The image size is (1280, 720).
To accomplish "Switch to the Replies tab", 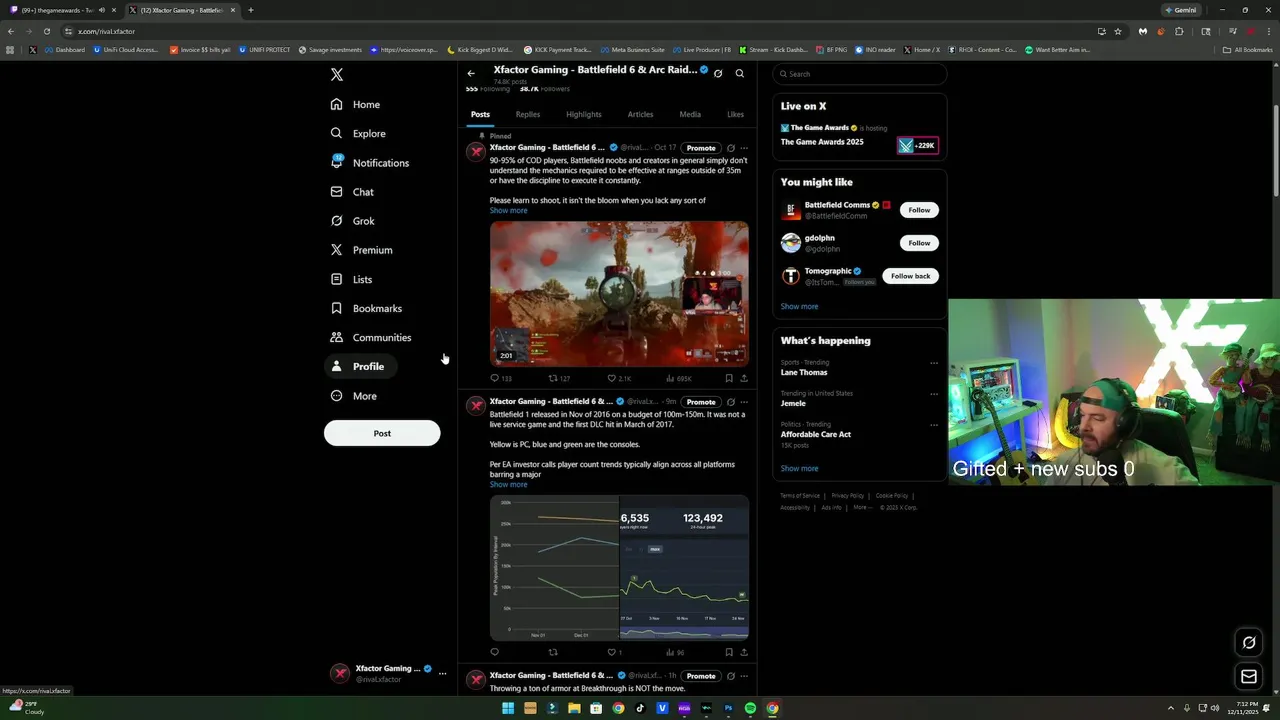I will point(528,114).
